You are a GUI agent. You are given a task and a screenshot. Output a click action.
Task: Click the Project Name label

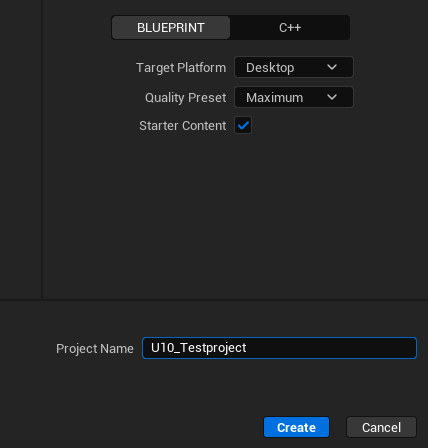pyautogui.click(x=95, y=349)
